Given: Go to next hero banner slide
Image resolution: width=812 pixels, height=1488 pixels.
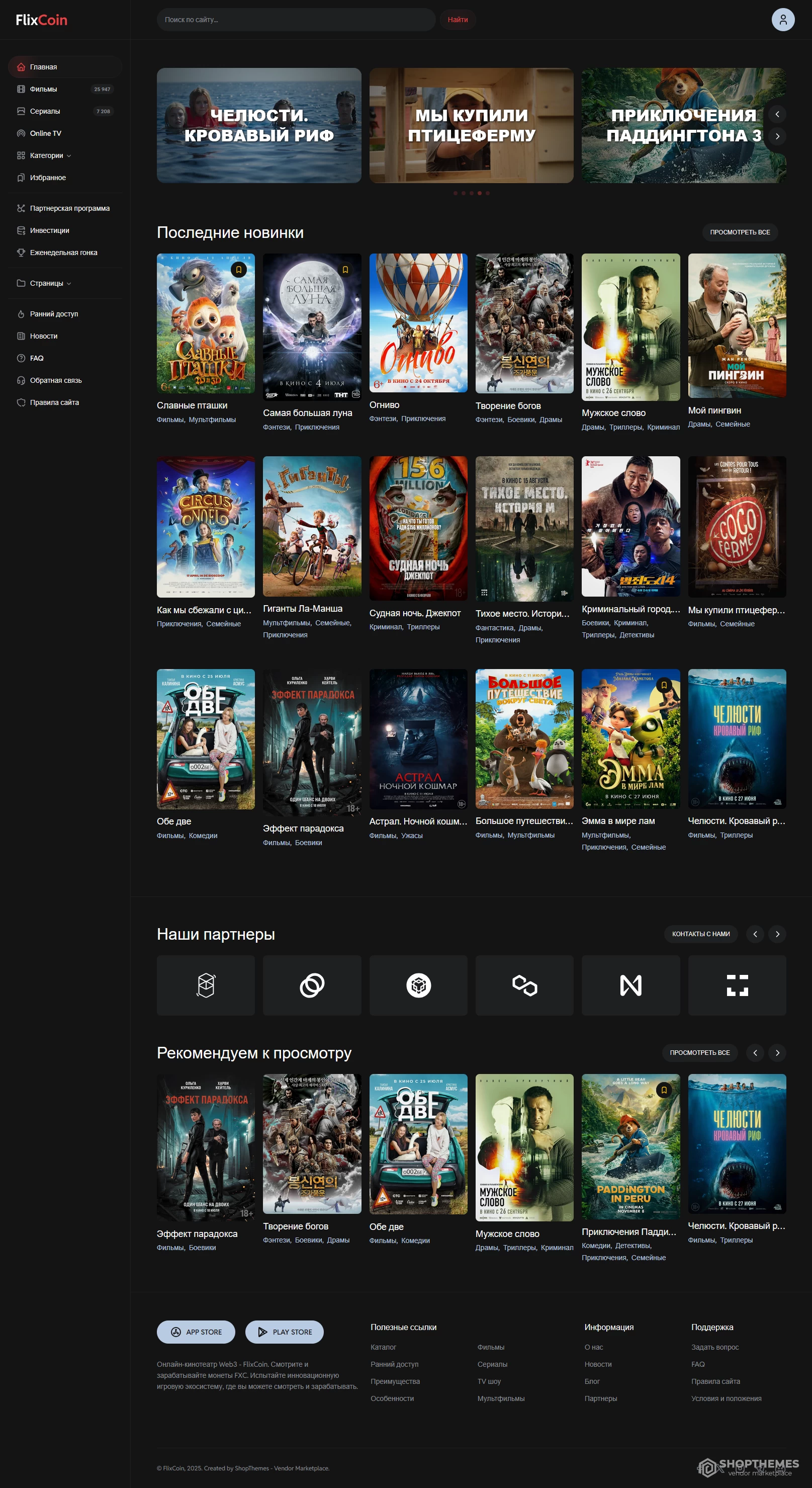Looking at the screenshot, I should pos(777,136).
